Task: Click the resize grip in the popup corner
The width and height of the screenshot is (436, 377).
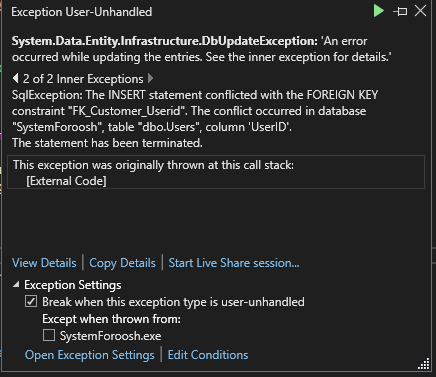Action: (x=424, y=364)
